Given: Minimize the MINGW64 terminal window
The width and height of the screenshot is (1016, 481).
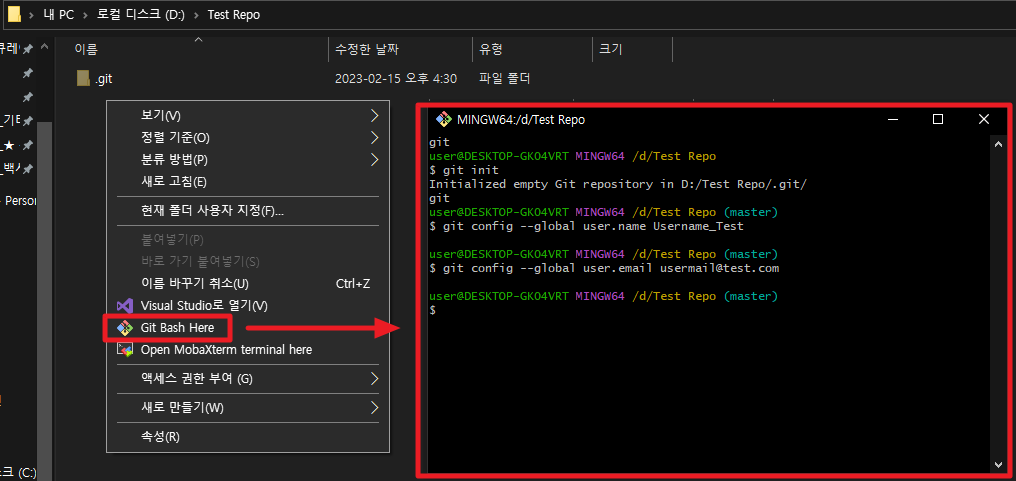Looking at the screenshot, I should point(894,119).
